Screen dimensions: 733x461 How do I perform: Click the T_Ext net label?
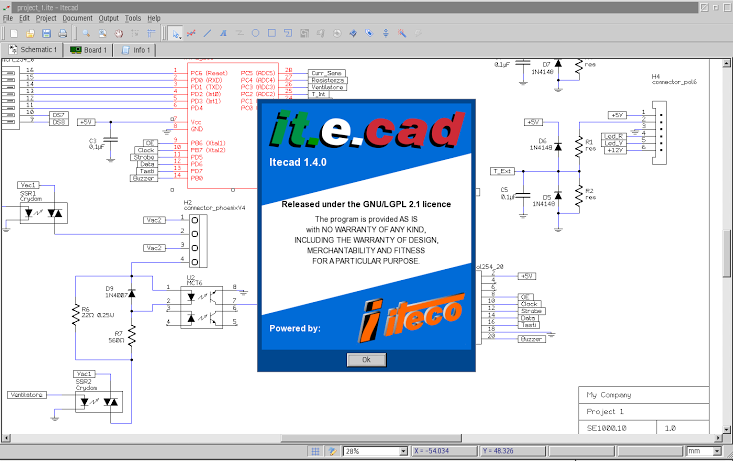pos(503,171)
